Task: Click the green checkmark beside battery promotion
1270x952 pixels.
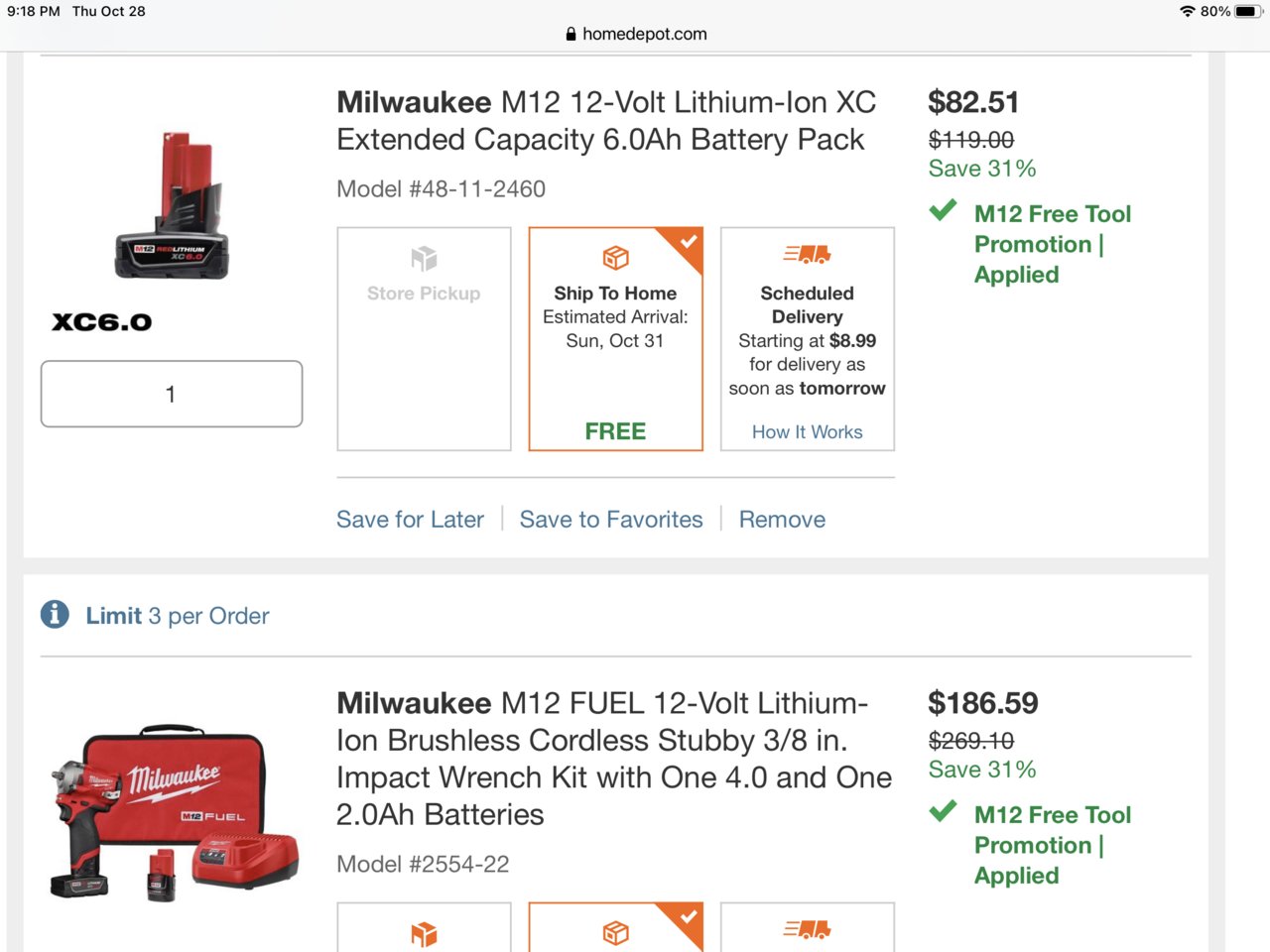Action: (x=943, y=210)
